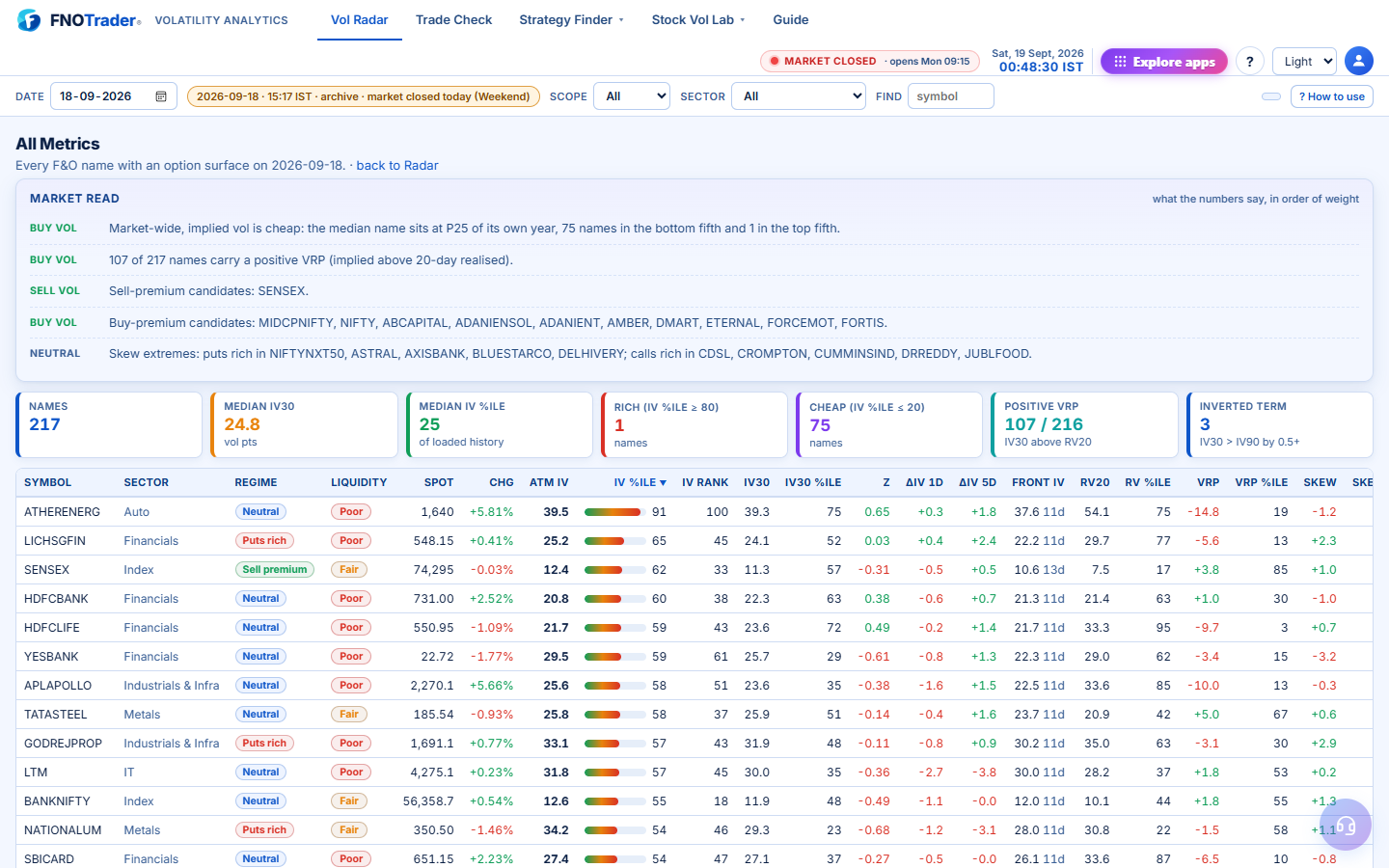Sort by SPOT column header
The height and width of the screenshot is (868, 1389).
point(439,482)
